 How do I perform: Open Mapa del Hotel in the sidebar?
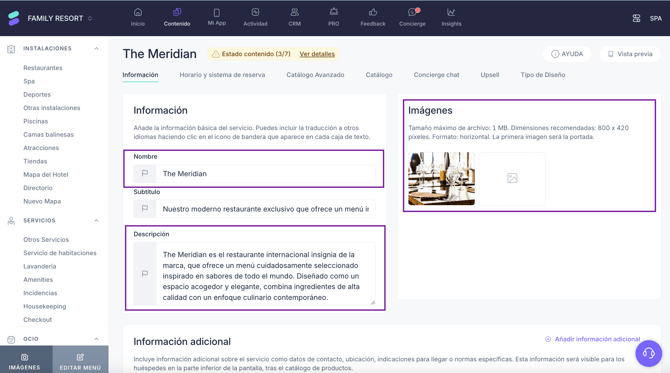point(46,174)
